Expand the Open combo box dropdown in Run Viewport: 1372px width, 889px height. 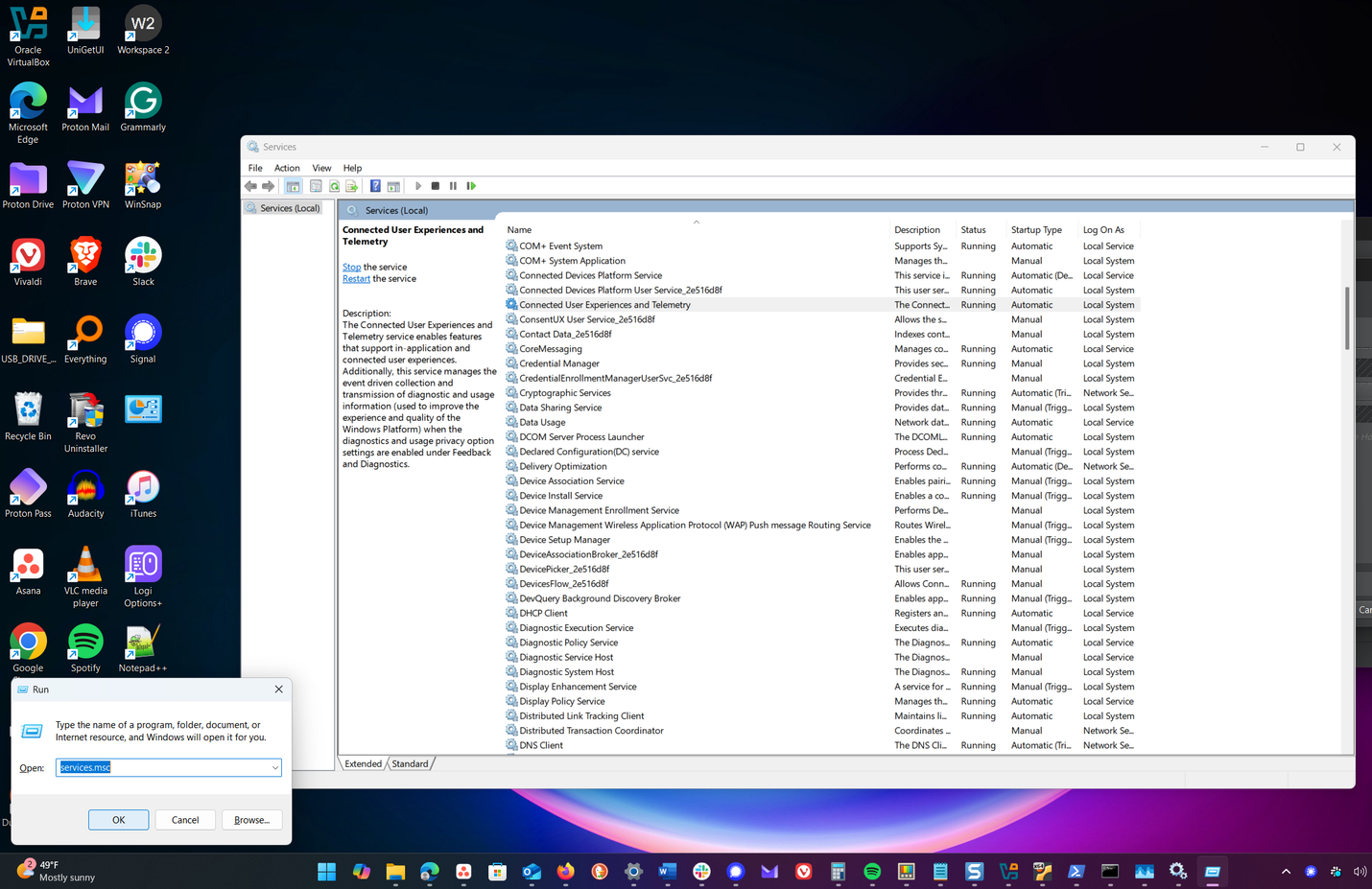(x=274, y=768)
